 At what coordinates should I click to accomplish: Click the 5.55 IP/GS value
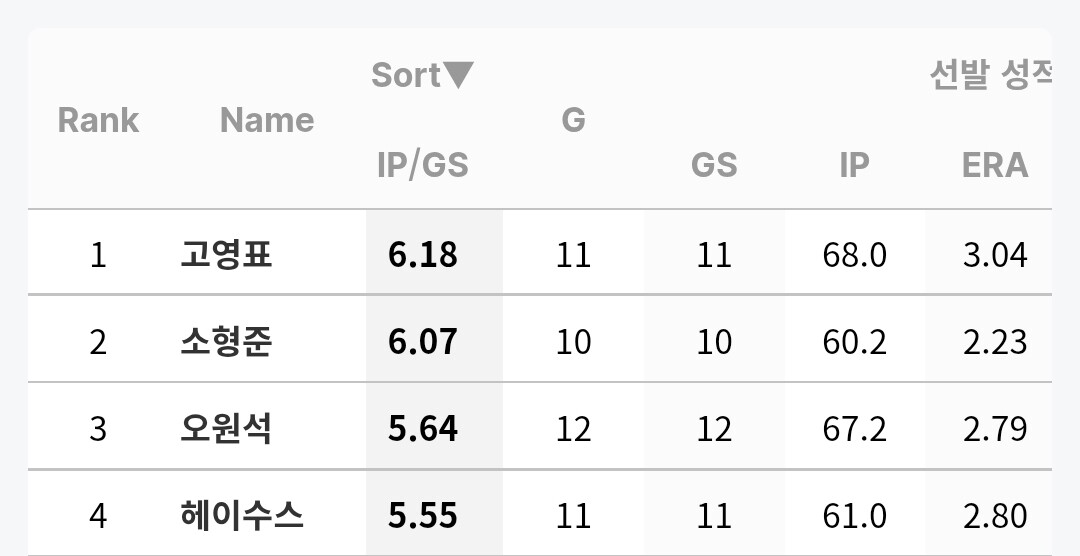coord(423,516)
